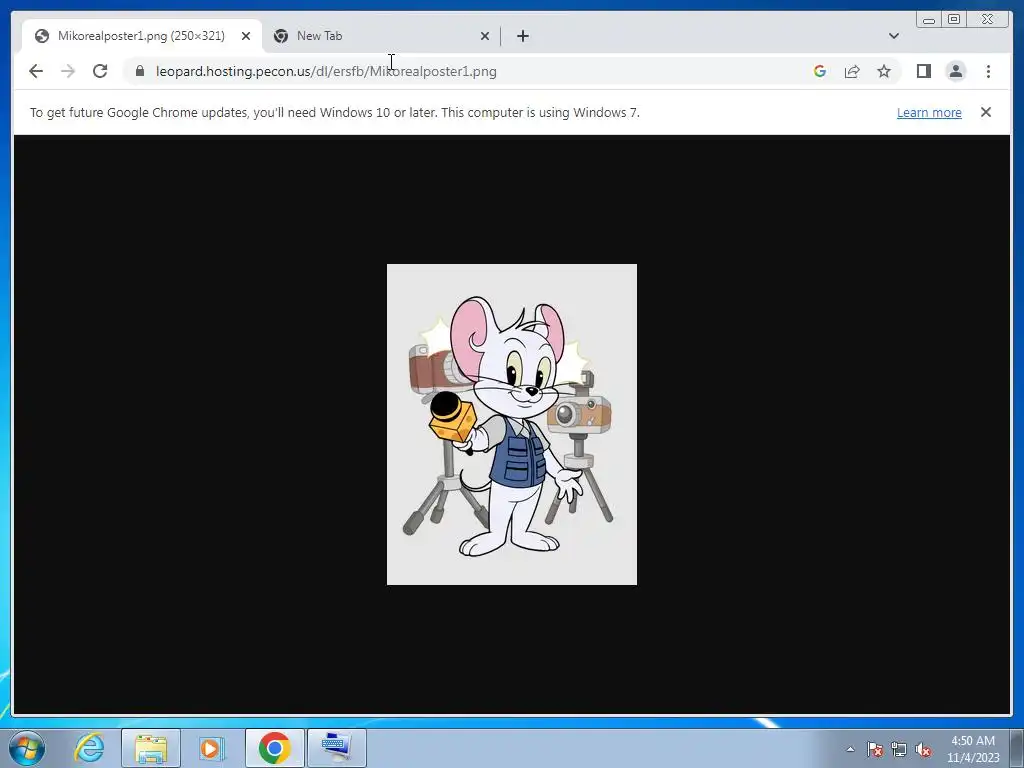
Task: Launch Internet Explorer from the taskbar
Action: tap(89, 748)
